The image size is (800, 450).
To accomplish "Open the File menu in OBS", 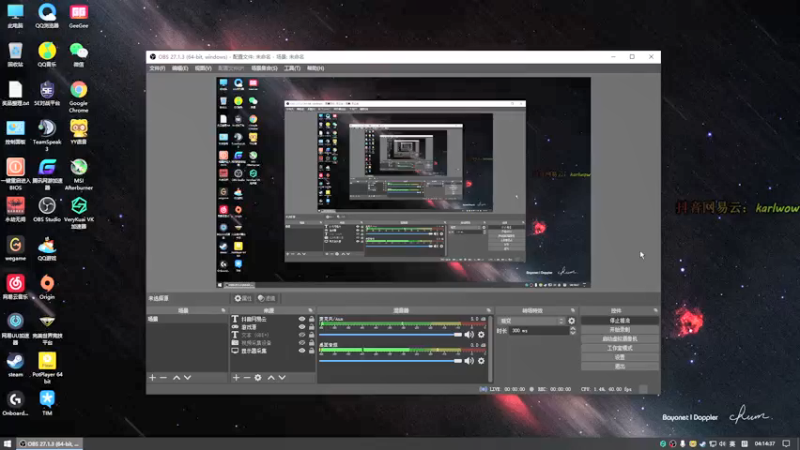I will 157,68.
